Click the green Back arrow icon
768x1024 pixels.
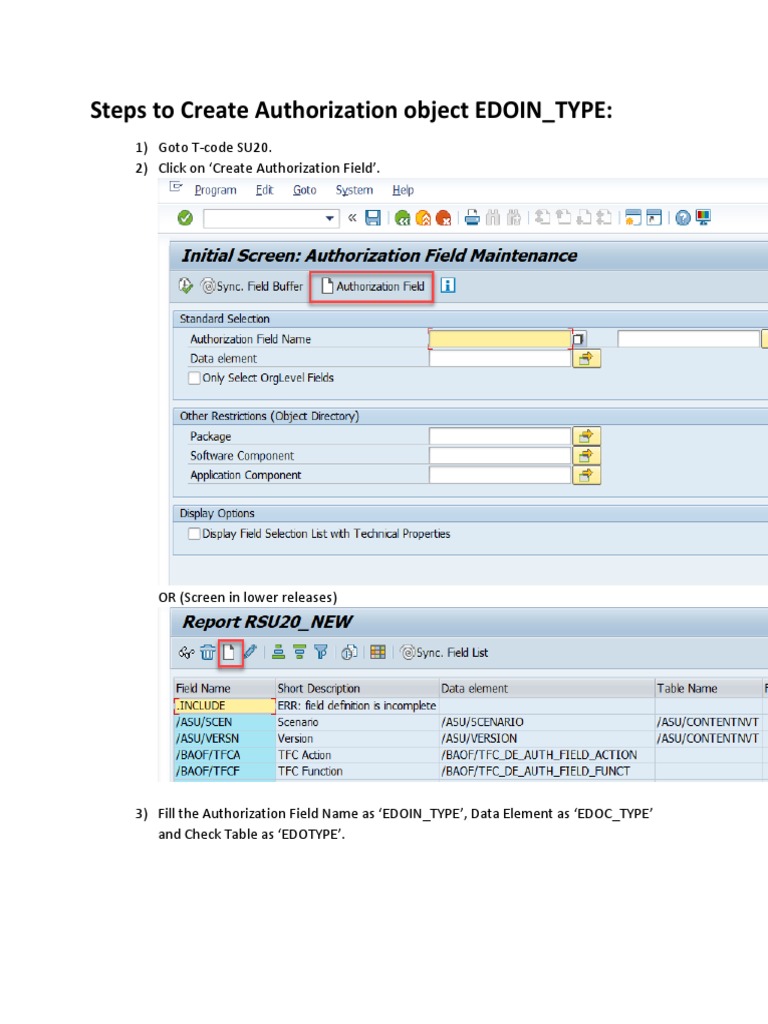[x=402, y=218]
